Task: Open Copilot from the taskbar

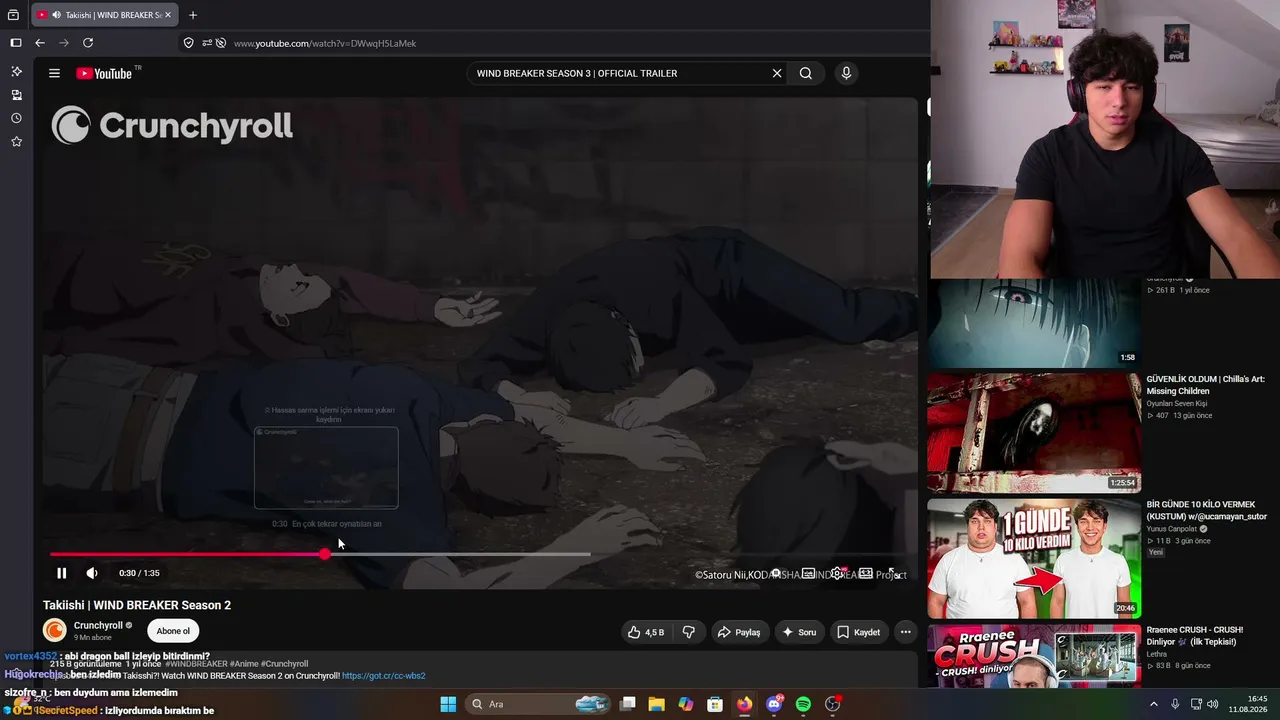Action: point(686,704)
